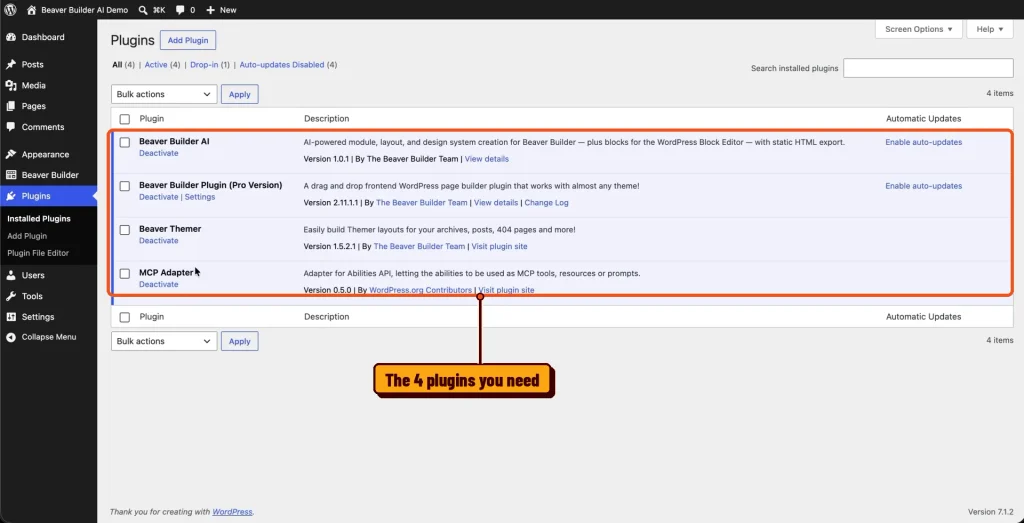Check the select-all box in table header
The height and width of the screenshot is (523, 1024).
click(x=125, y=119)
